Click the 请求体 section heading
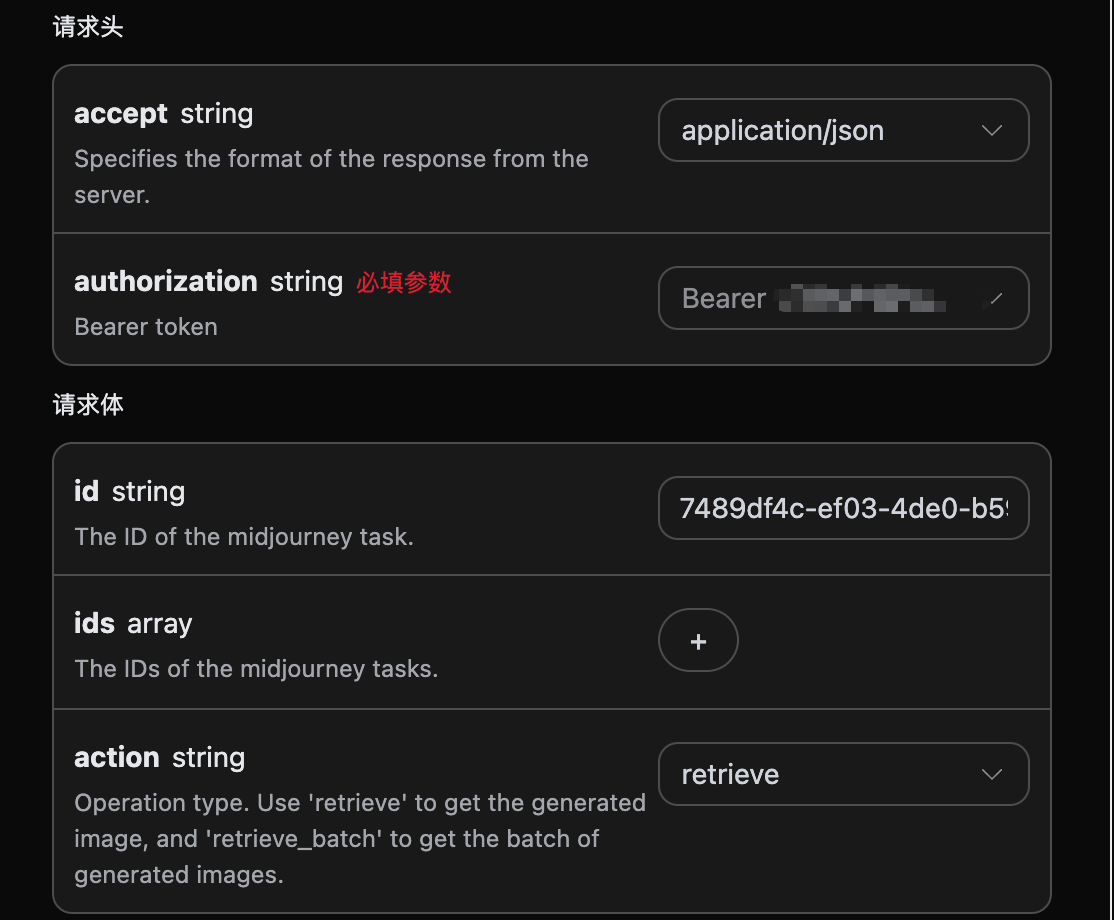Screen dimensions: 1114x920 (x=88, y=405)
